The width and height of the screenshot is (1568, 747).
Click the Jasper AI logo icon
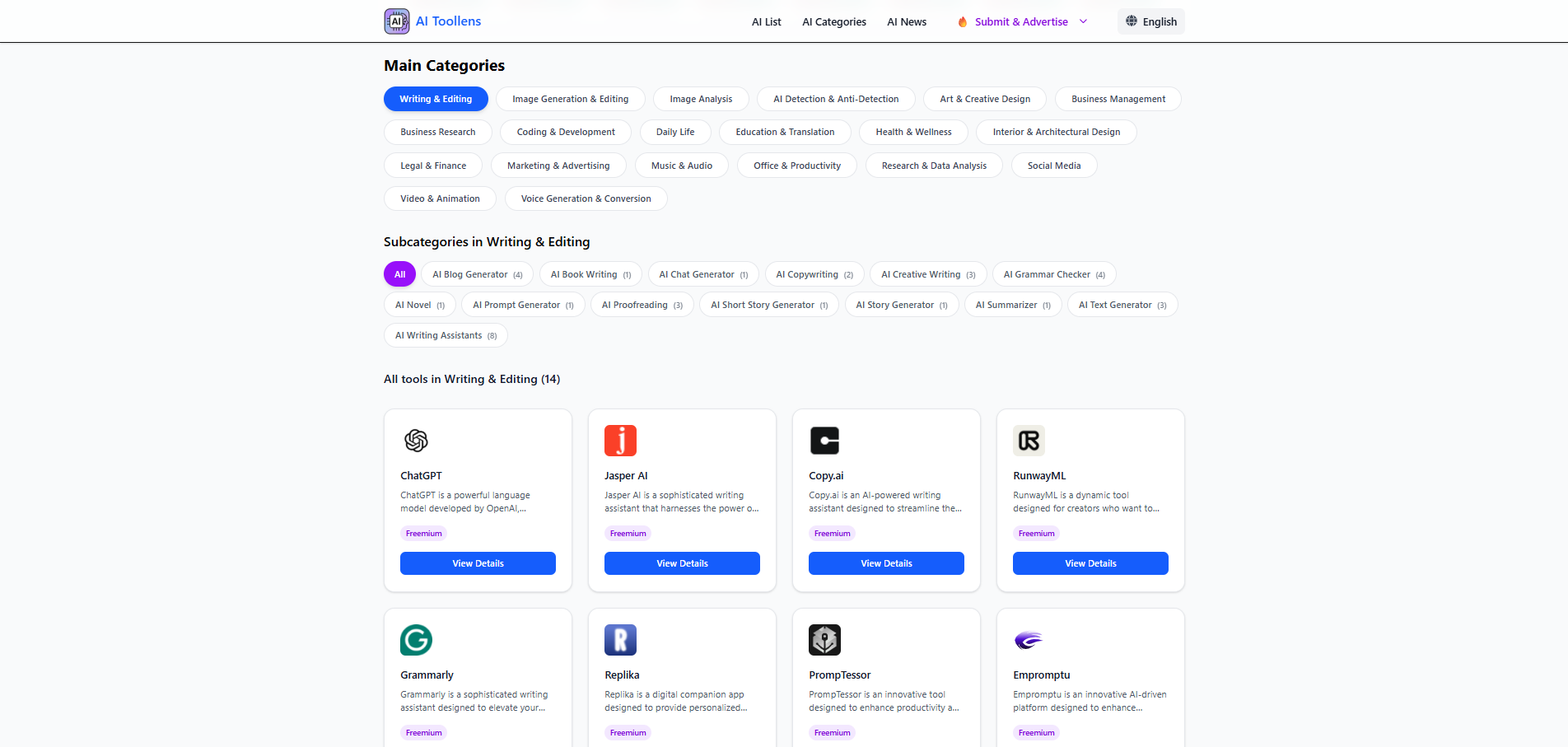(621, 441)
